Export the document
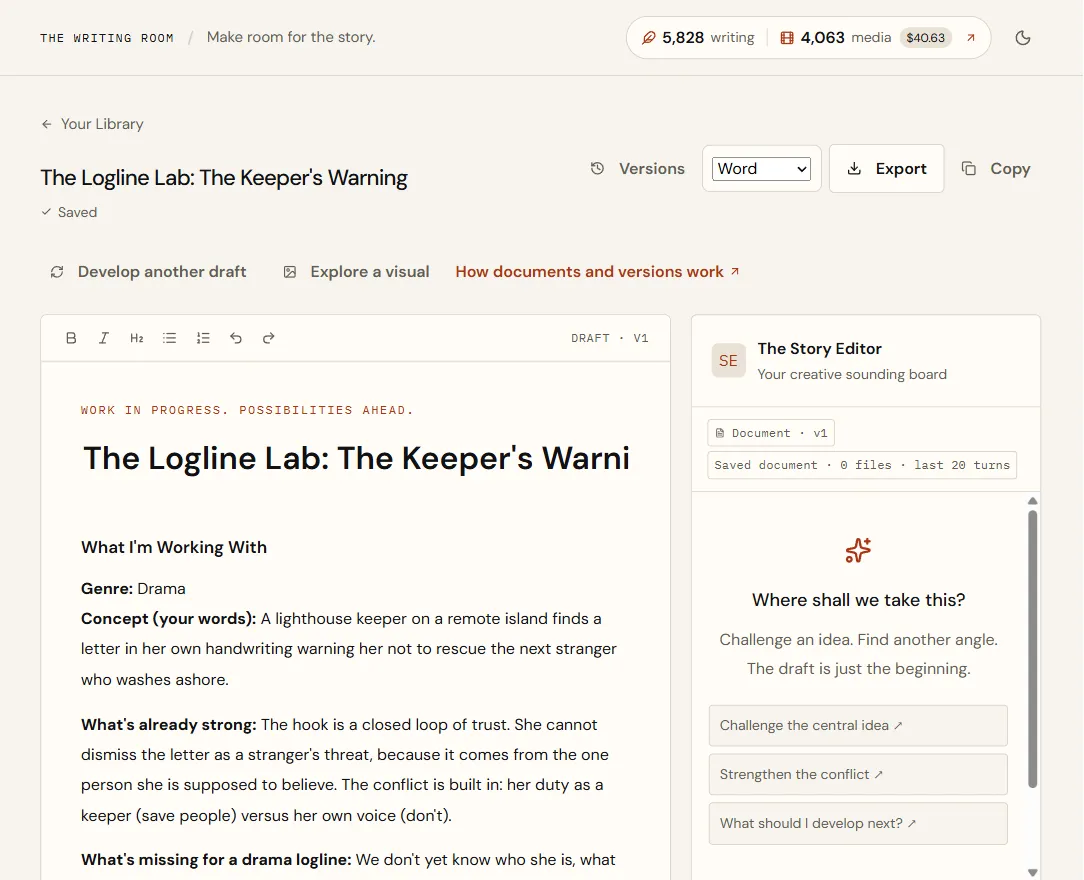Screen dimensions: 1084x880 click(886, 169)
